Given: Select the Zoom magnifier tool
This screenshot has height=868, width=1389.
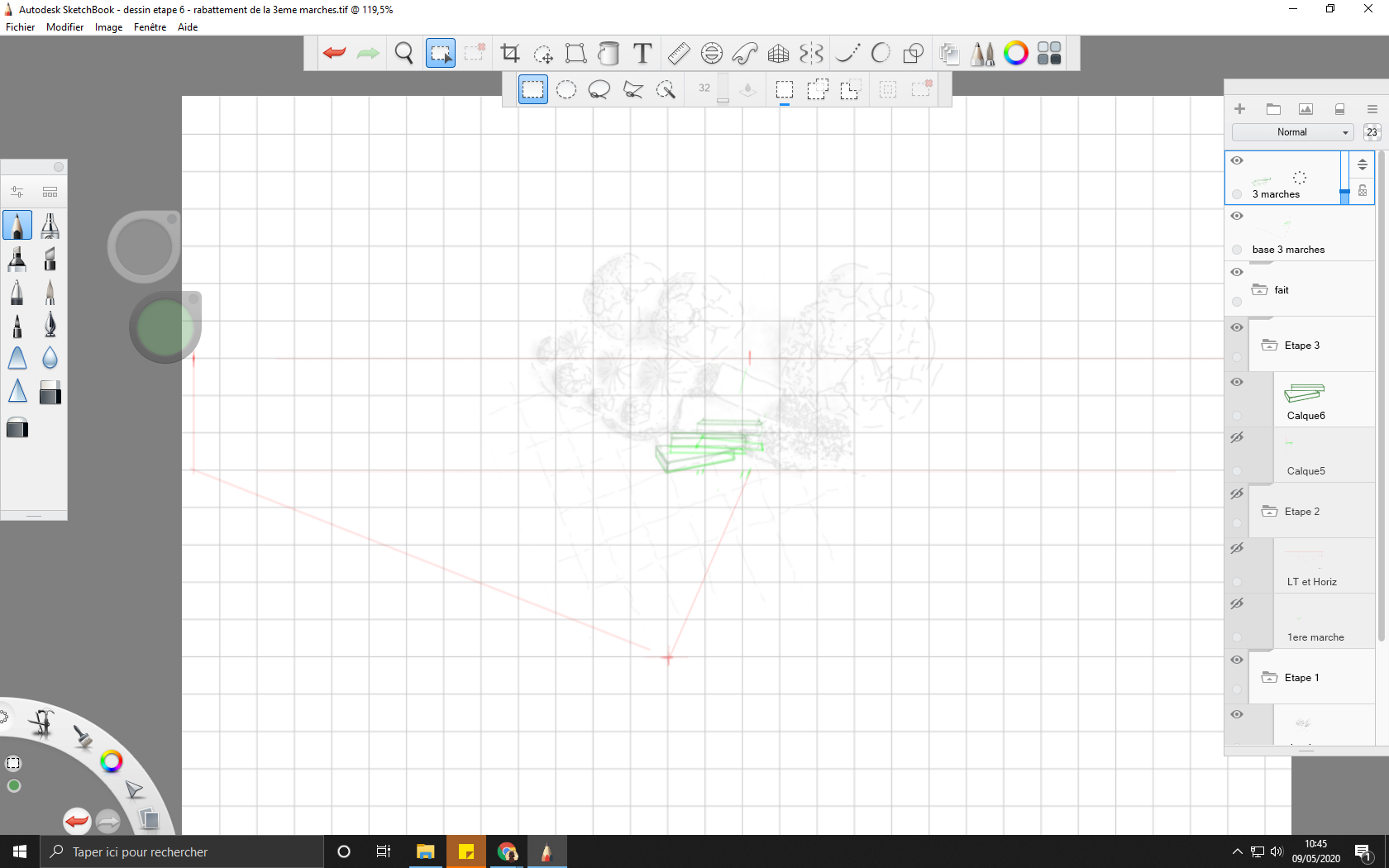Looking at the screenshot, I should [404, 54].
